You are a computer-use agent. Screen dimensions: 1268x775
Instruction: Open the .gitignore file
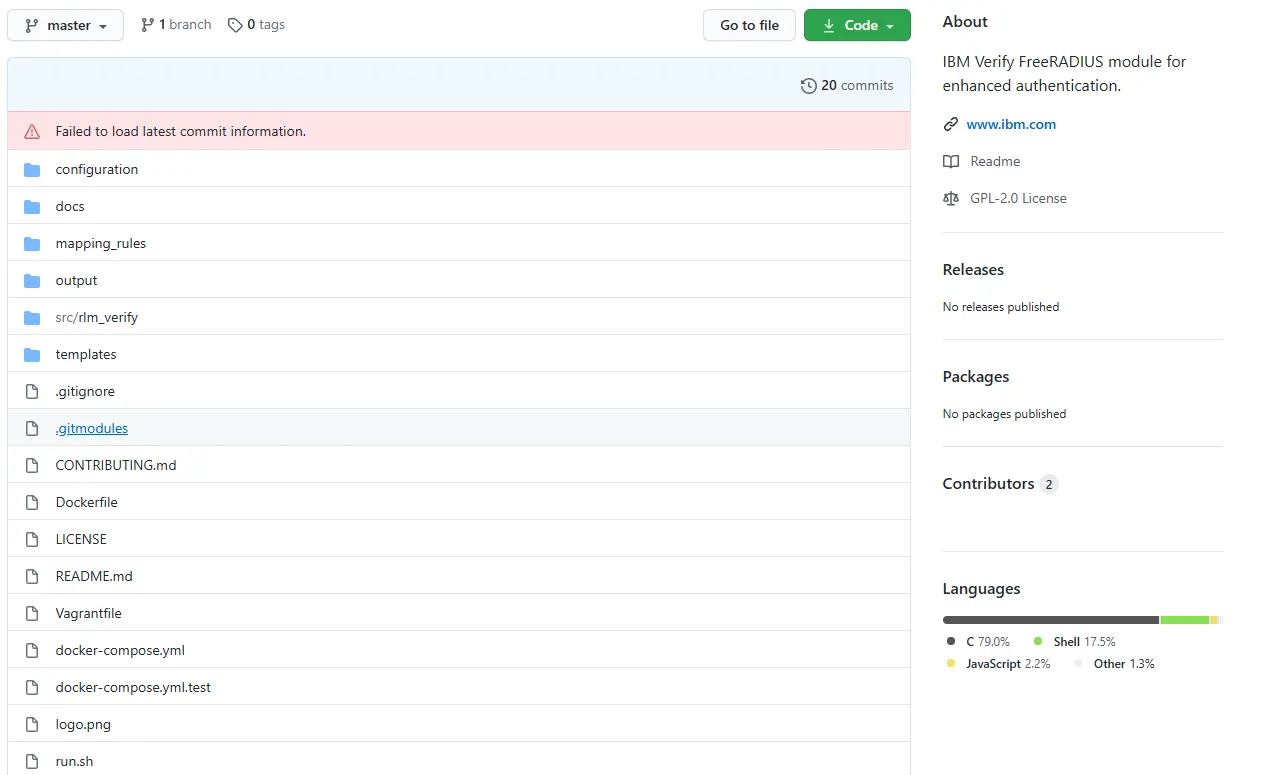point(85,391)
